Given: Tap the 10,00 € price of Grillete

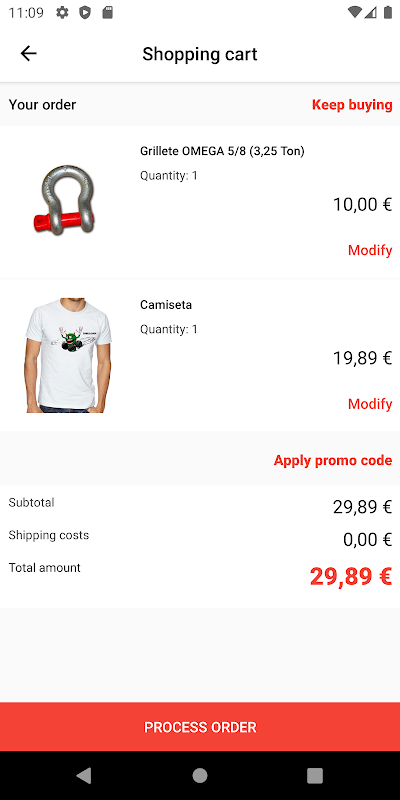Looking at the screenshot, I should click(363, 205).
